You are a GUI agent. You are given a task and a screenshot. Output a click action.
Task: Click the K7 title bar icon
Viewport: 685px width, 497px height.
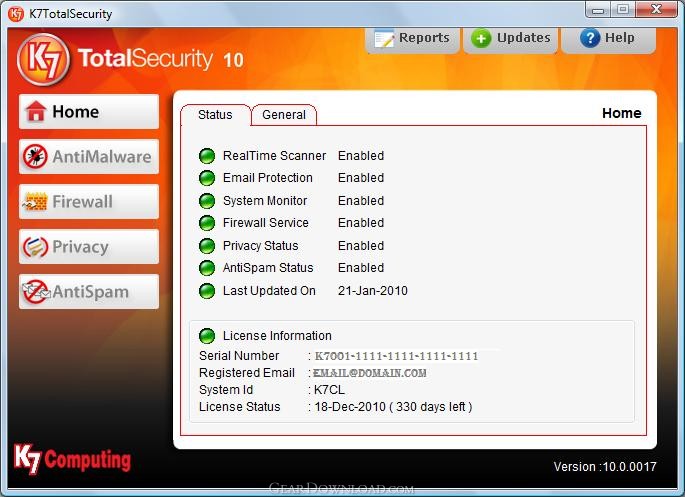click(x=16, y=14)
